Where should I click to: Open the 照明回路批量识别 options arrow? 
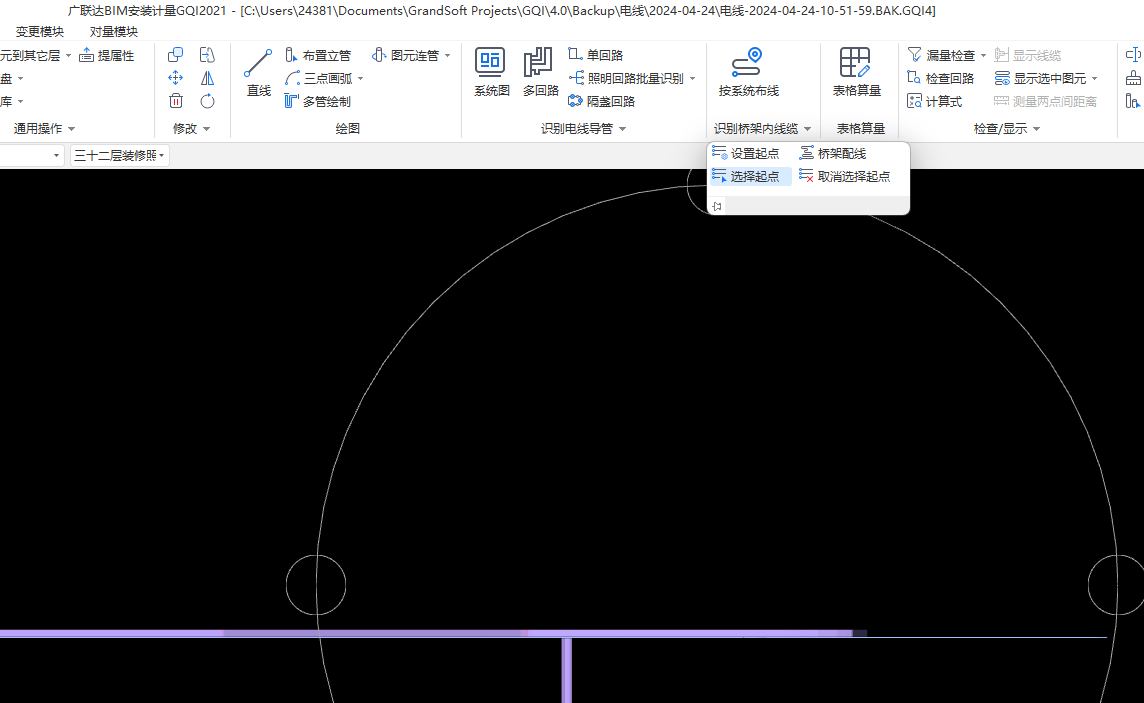(692, 78)
